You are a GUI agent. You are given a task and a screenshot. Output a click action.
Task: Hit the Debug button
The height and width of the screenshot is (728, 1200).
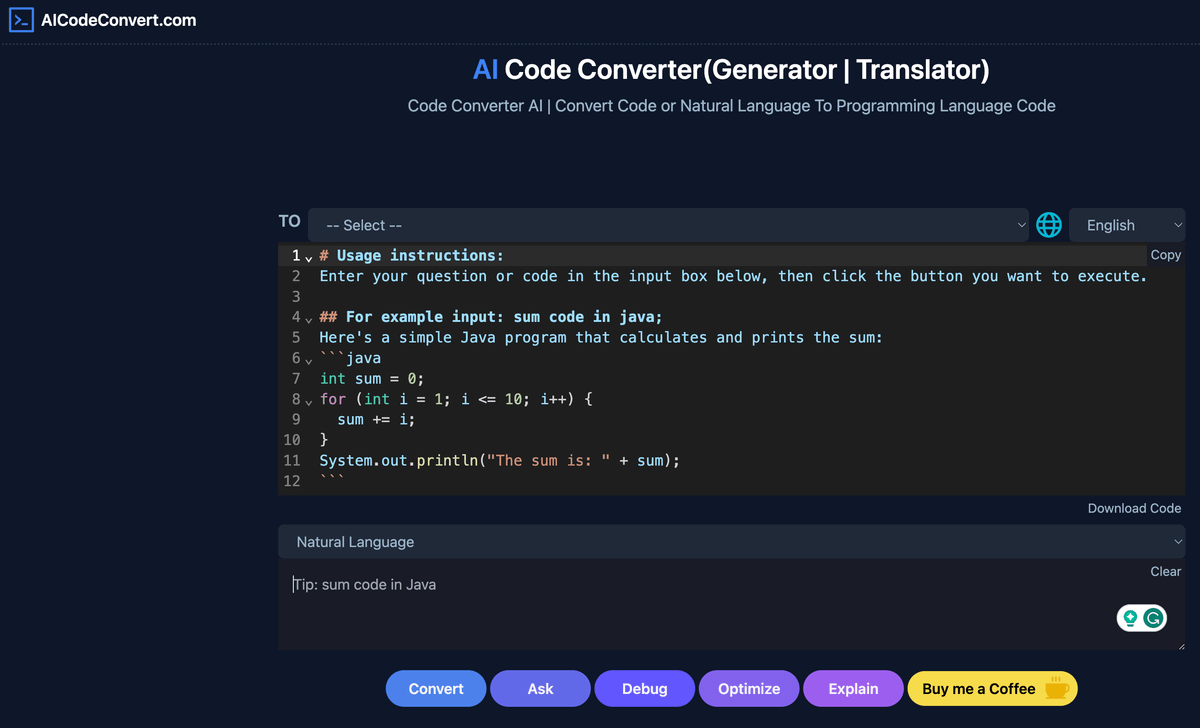point(644,688)
